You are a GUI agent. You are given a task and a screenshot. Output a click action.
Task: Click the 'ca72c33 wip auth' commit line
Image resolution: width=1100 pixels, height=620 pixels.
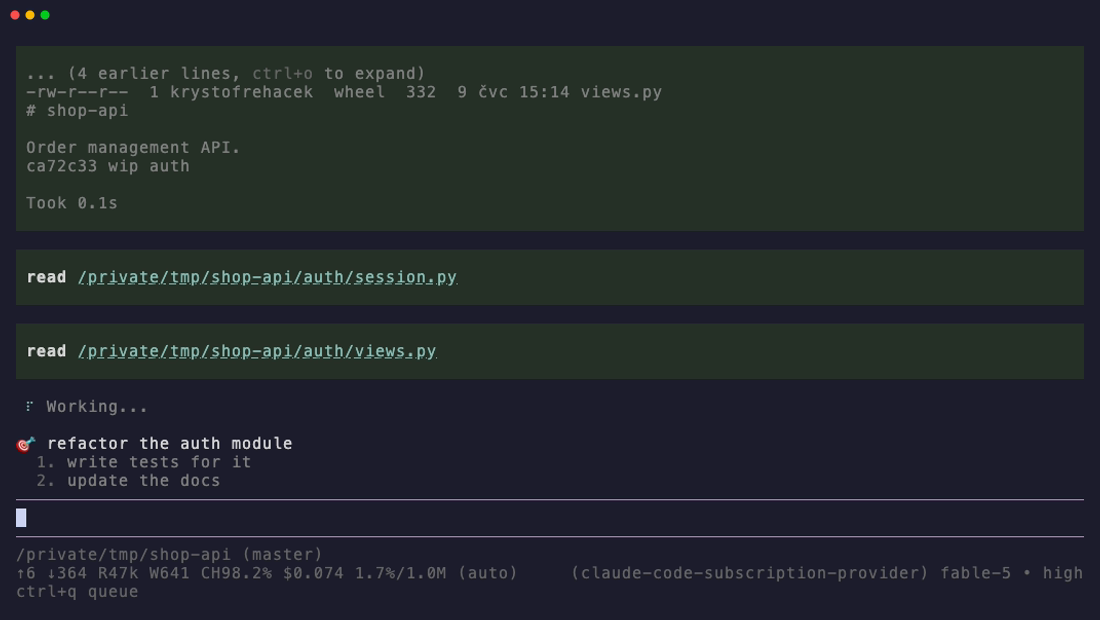point(108,166)
